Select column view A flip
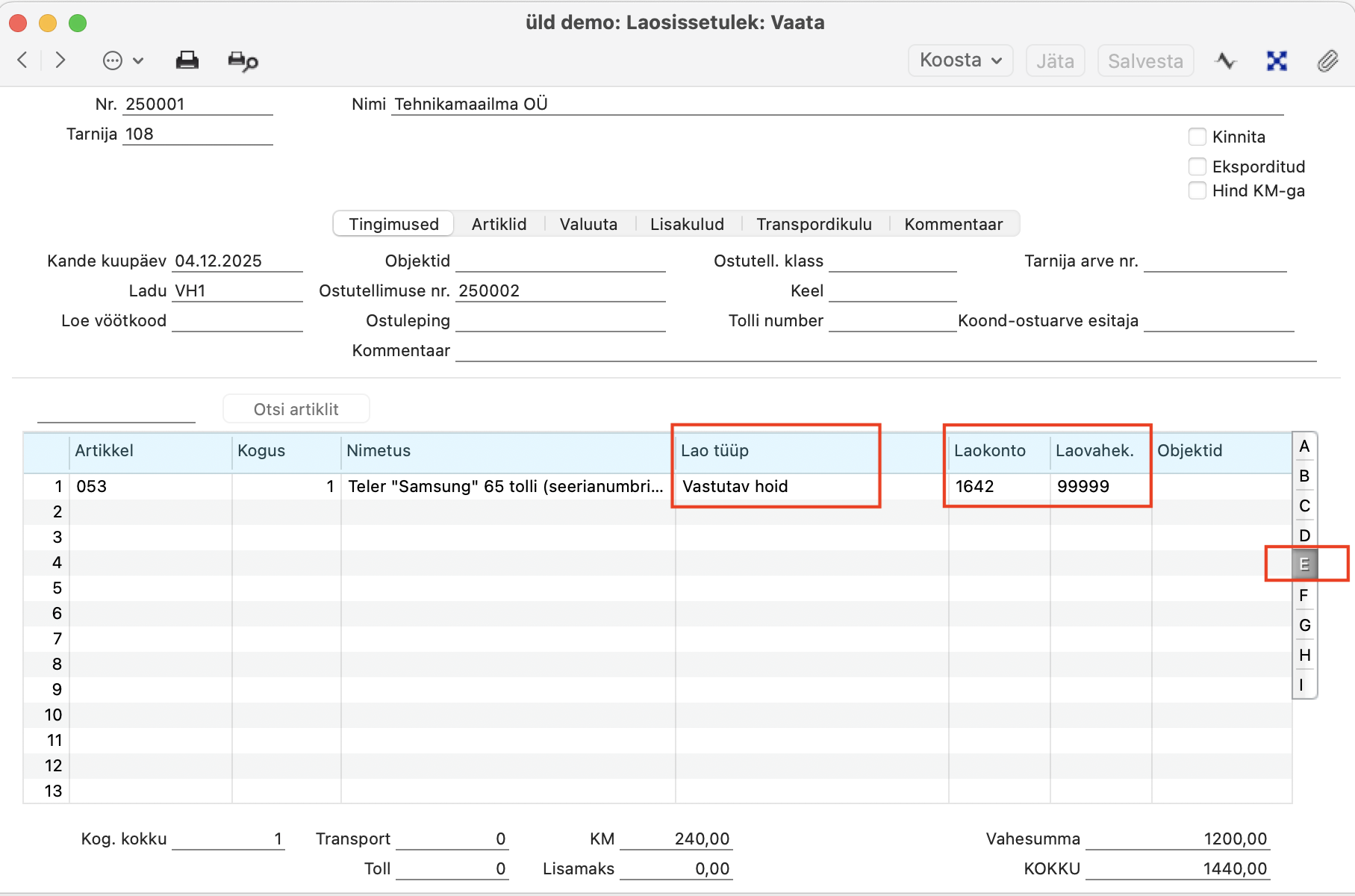The height and width of the screenshot is (896, 1355). click(1304, 447)
